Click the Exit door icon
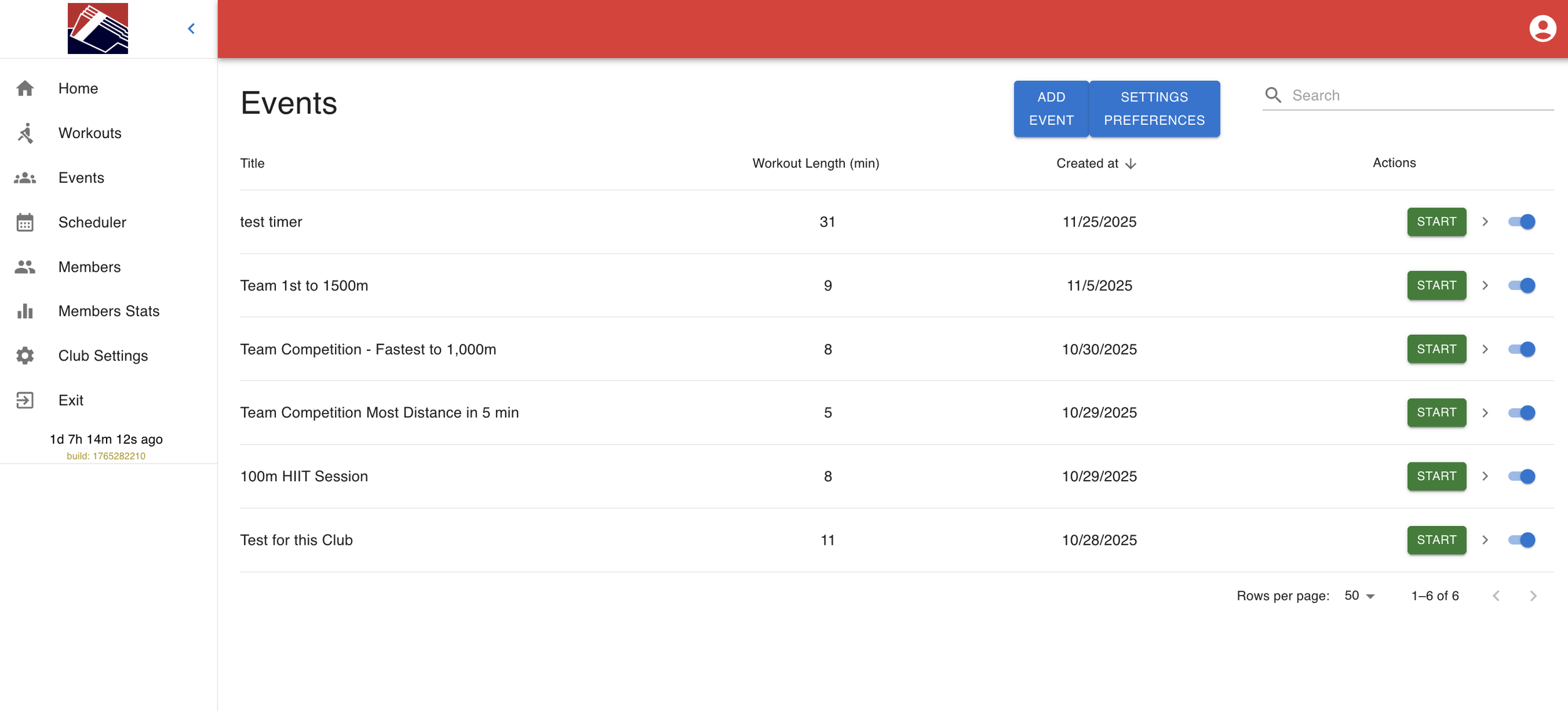The width and height of the screenshot is (1568, 711). pos(25,400)
